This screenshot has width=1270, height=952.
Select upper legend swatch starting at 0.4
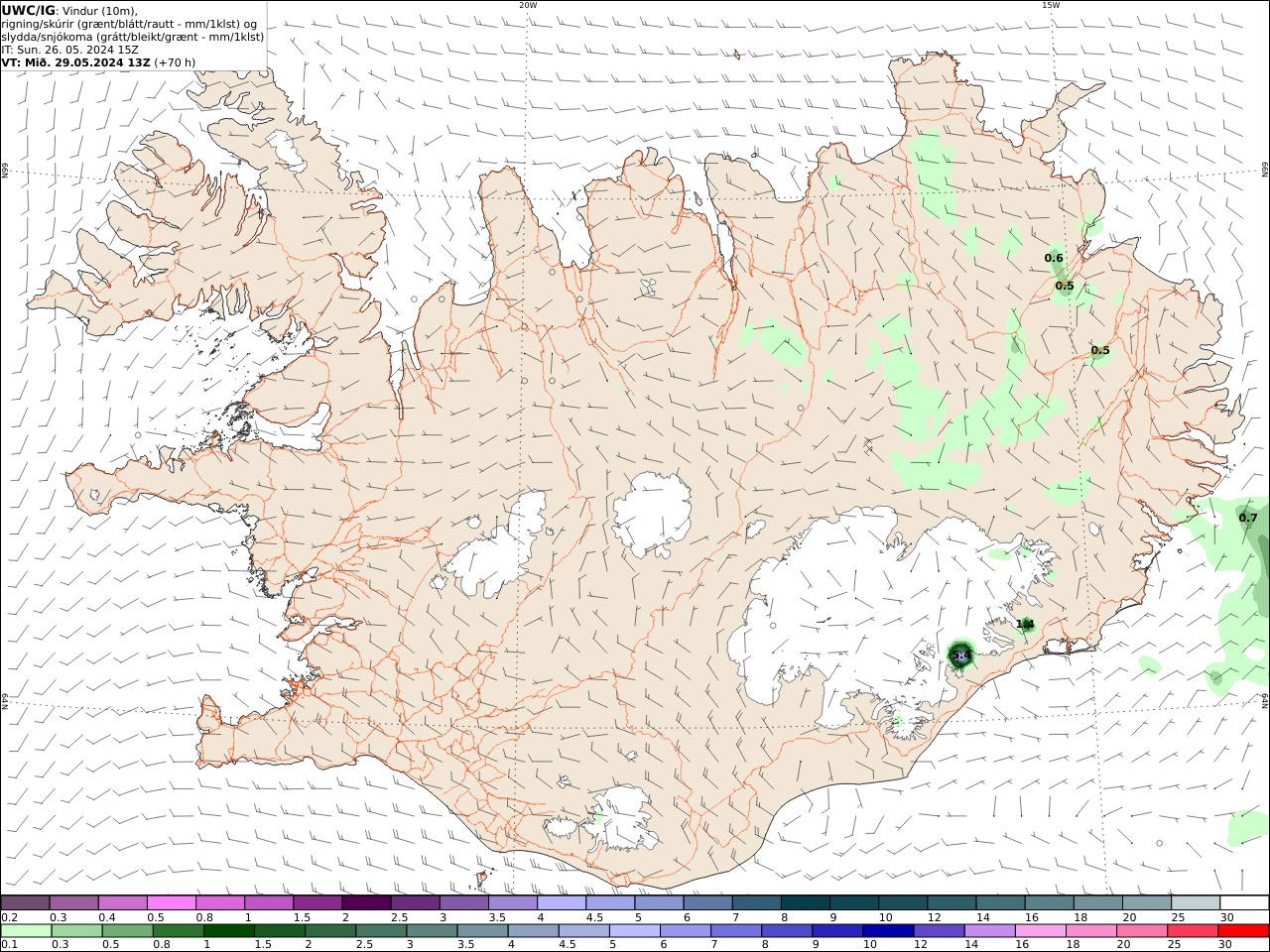tap(123, 903)
